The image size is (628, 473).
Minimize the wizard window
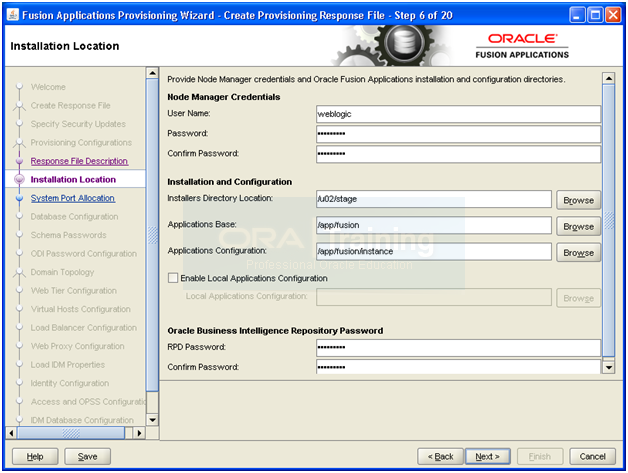577,15
